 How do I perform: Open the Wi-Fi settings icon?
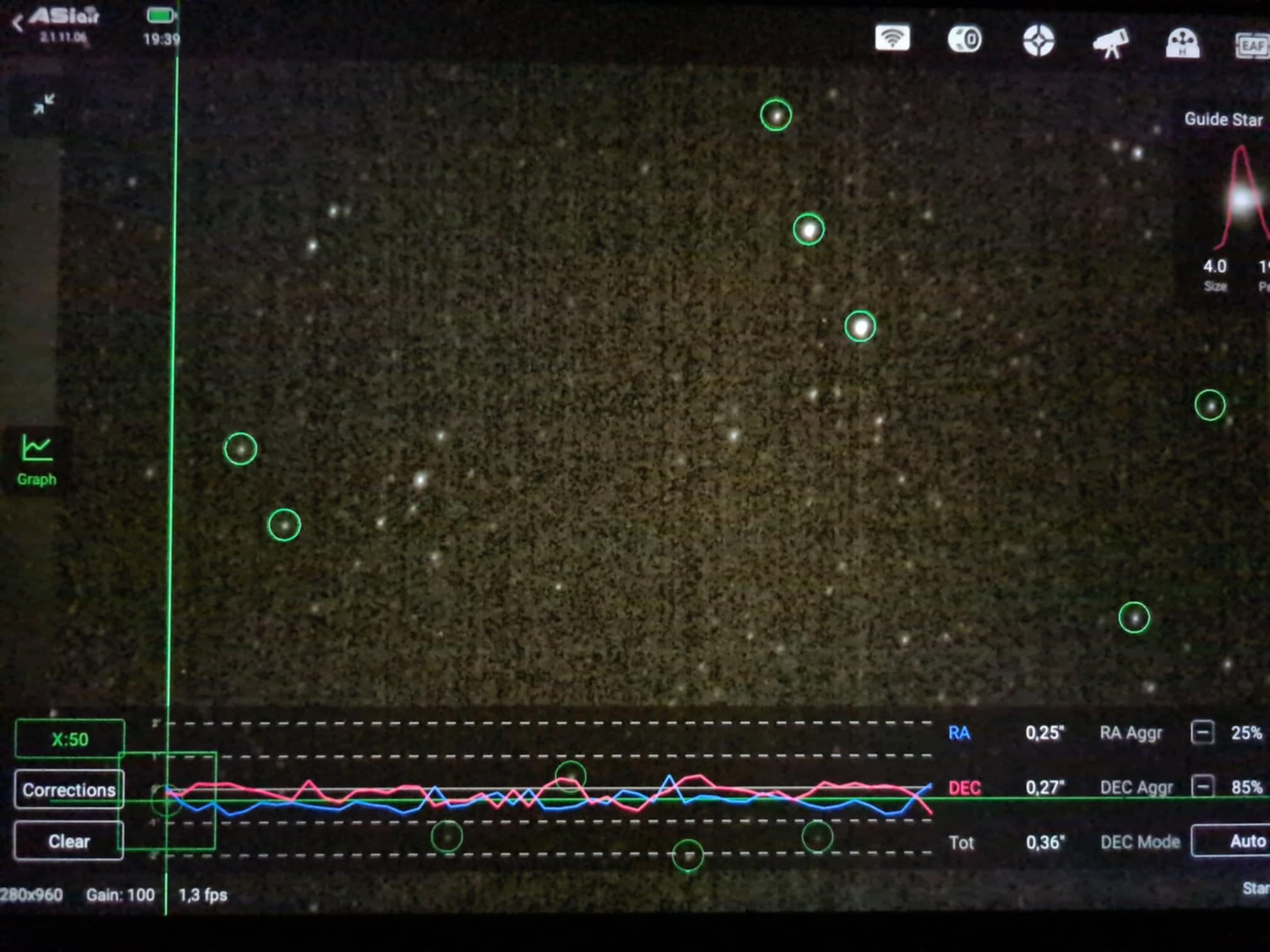point(892,39)
